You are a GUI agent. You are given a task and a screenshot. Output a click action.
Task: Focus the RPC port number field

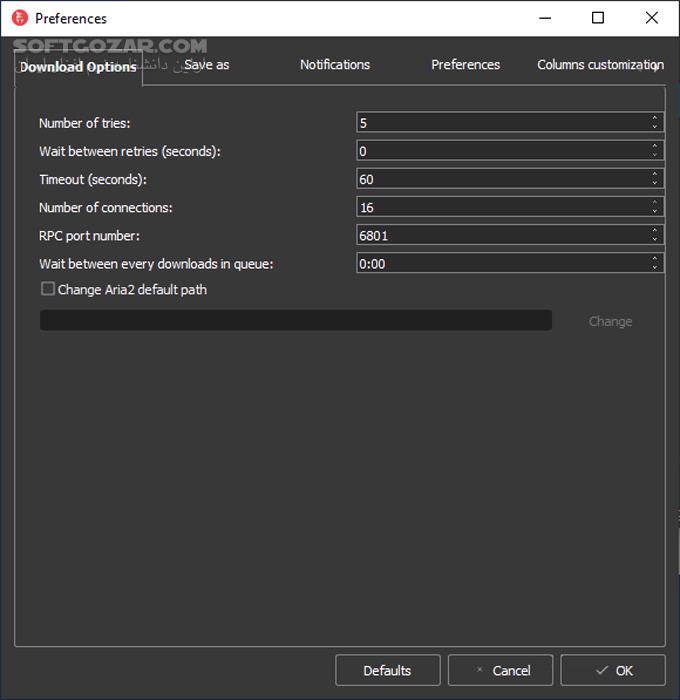500,235
